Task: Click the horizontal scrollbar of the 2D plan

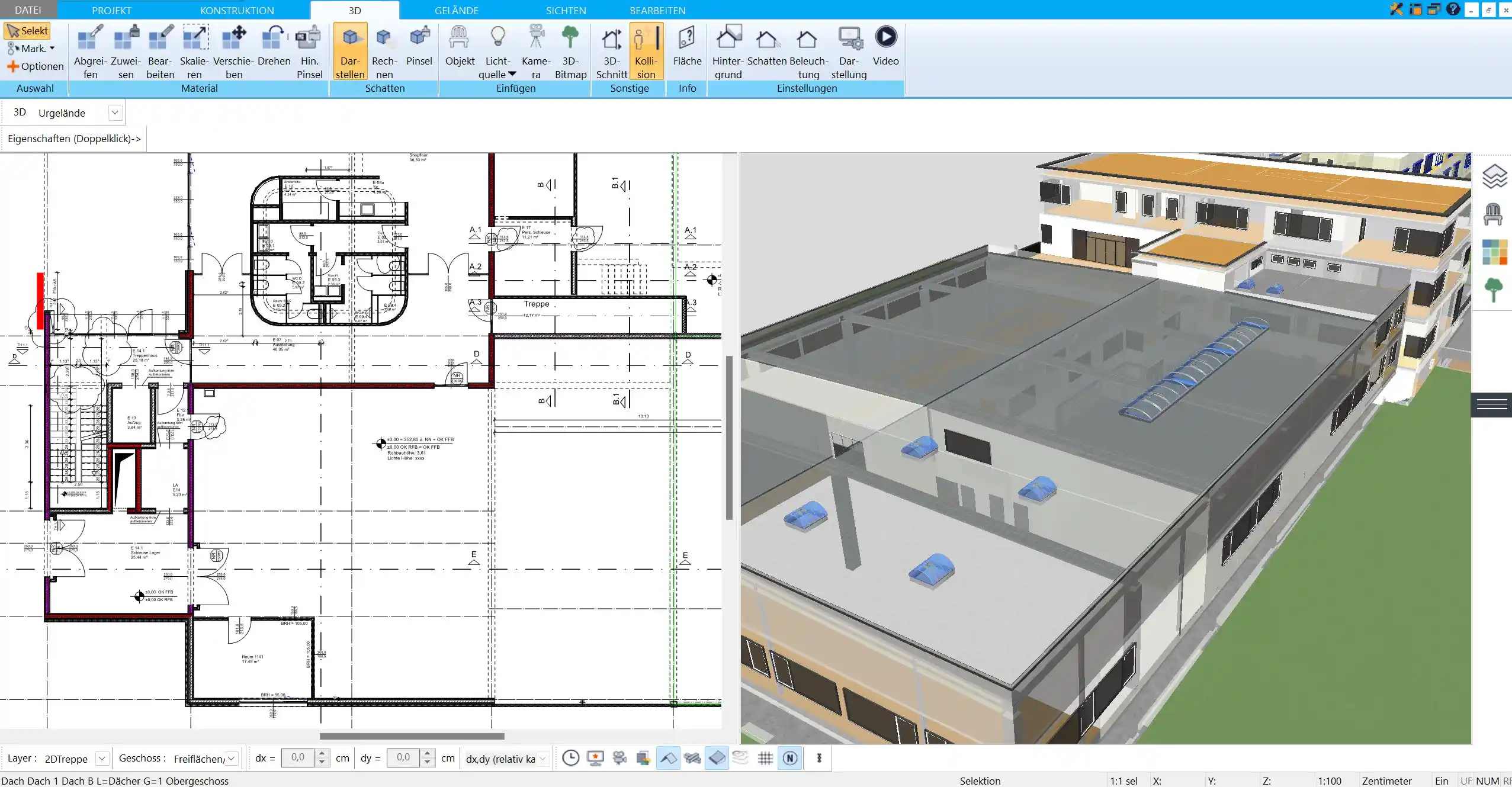Action: [412, 736]
